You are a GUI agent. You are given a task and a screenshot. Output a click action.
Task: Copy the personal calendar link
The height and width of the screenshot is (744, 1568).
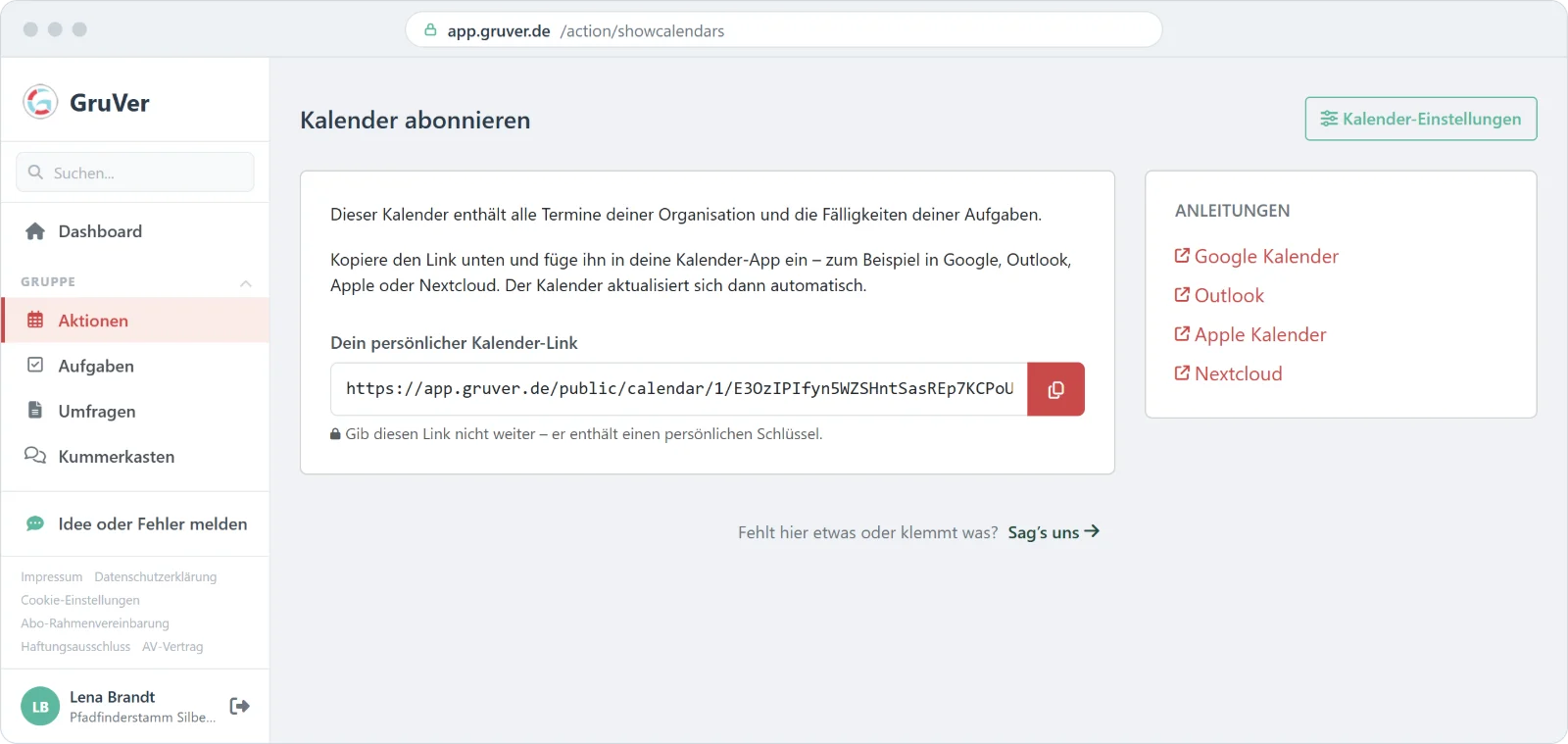click(1055, 389)
